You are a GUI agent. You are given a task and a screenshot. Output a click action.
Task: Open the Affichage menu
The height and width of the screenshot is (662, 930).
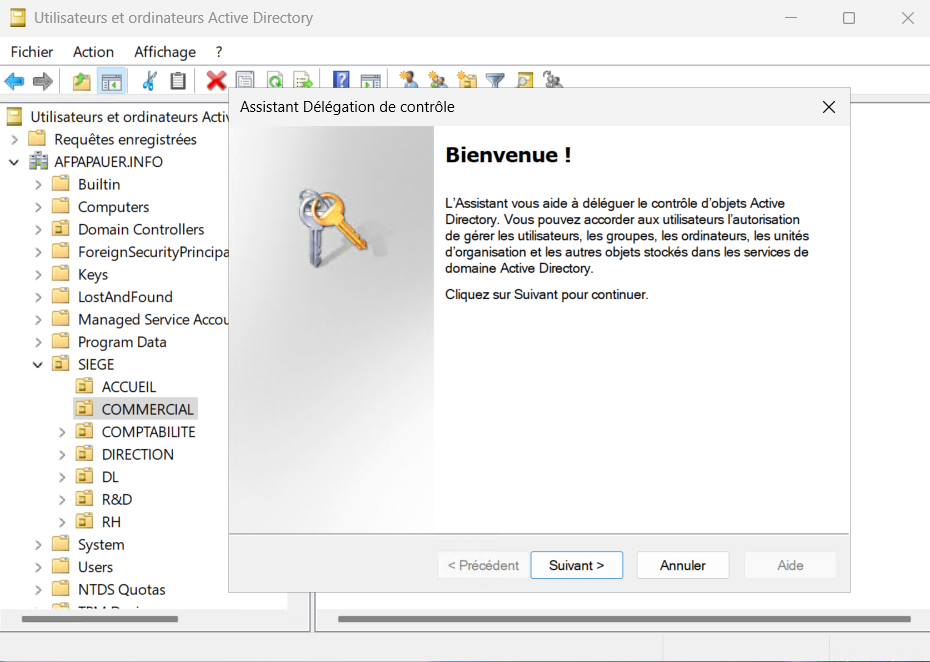tap(165, 52)
